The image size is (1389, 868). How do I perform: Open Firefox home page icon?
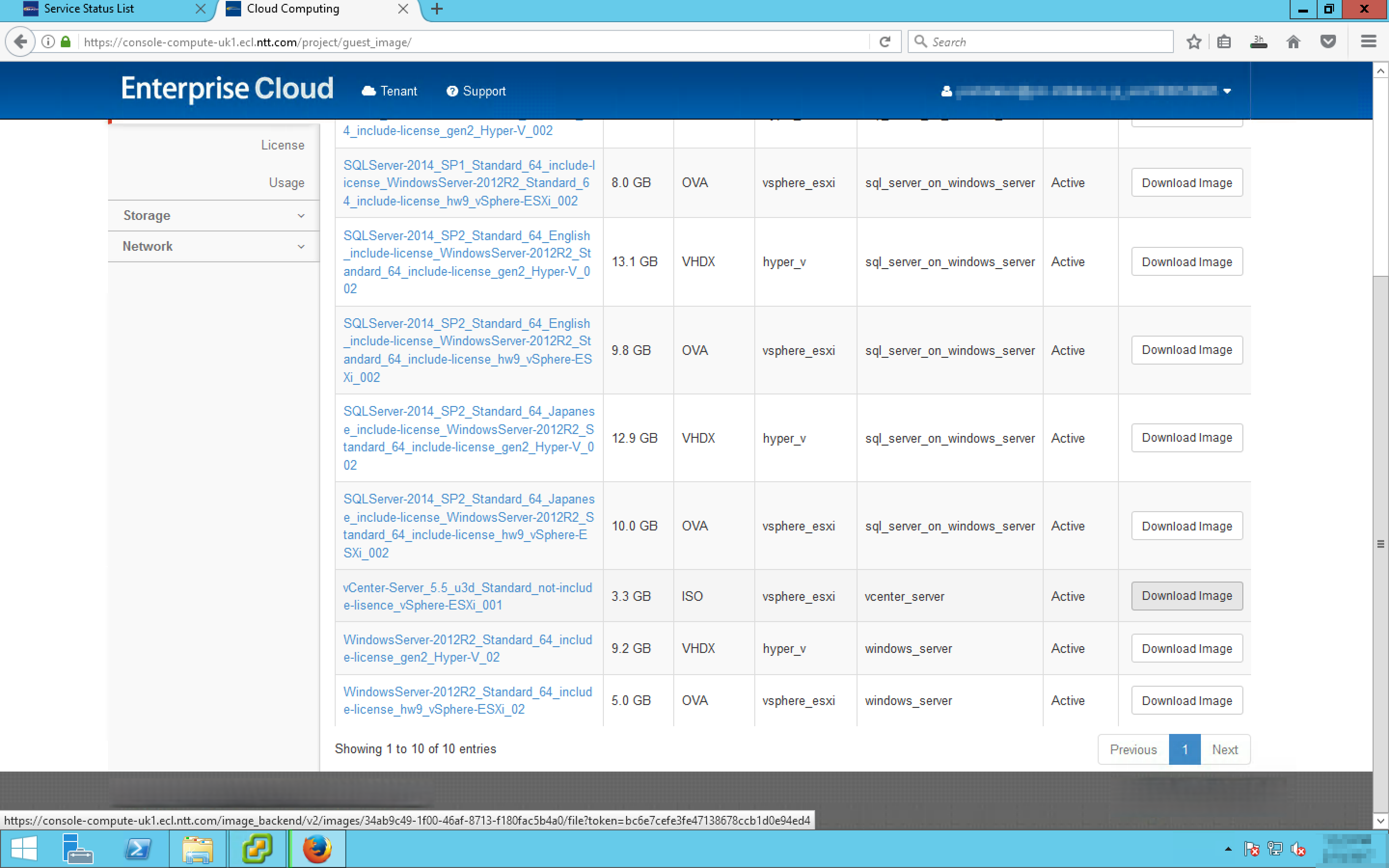point(1293,42)
